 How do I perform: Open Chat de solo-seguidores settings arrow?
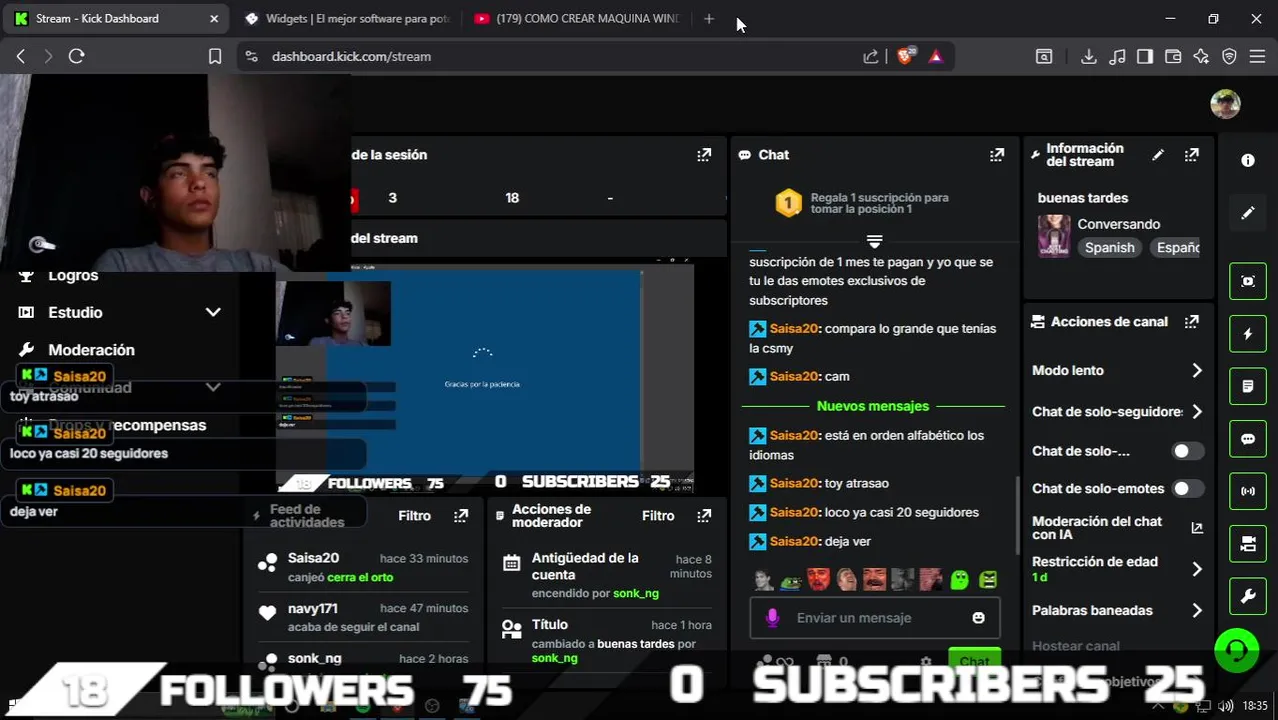click(1197, 412)
